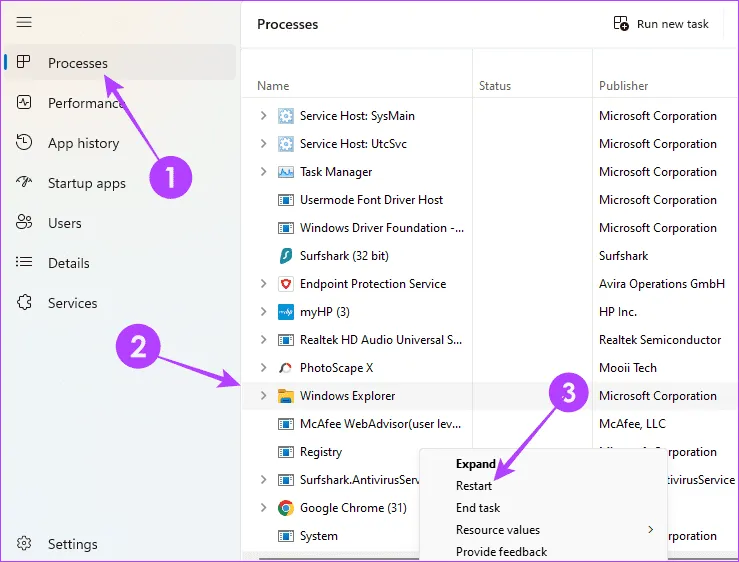The width and height of the screenshot is (739, 562).
Task: Choose Expand in the context menu
Action: [476, 464]
